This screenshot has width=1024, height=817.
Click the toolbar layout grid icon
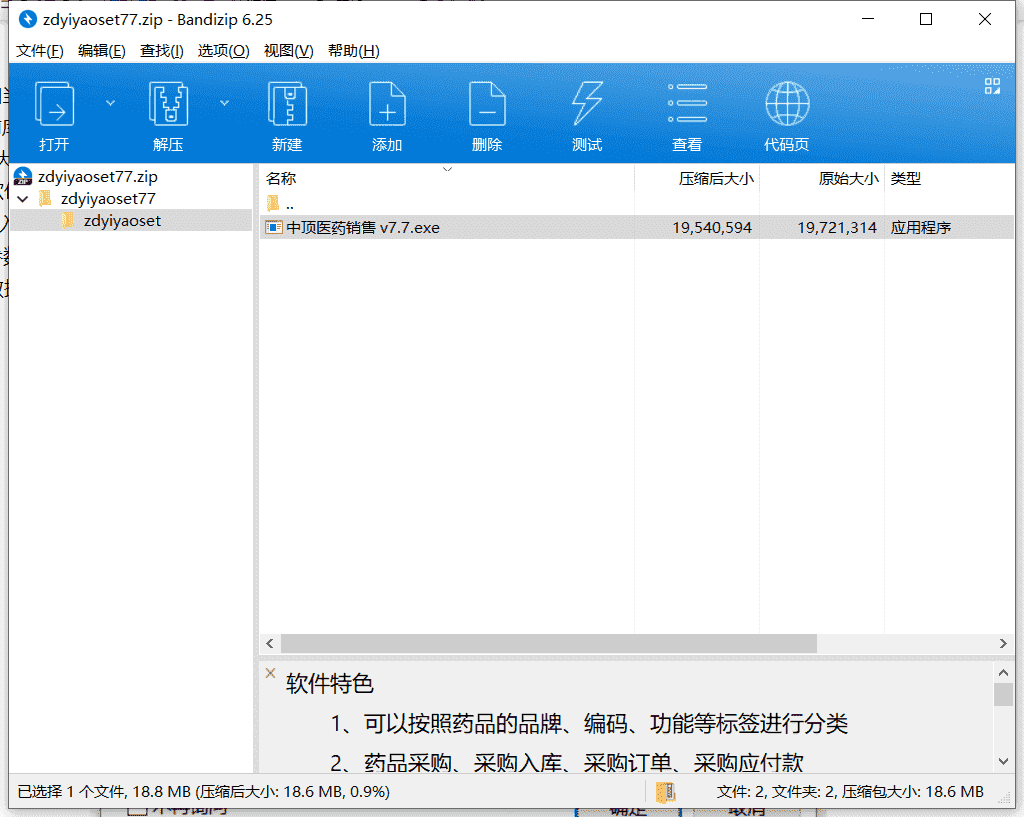click(x=992, y=86)
